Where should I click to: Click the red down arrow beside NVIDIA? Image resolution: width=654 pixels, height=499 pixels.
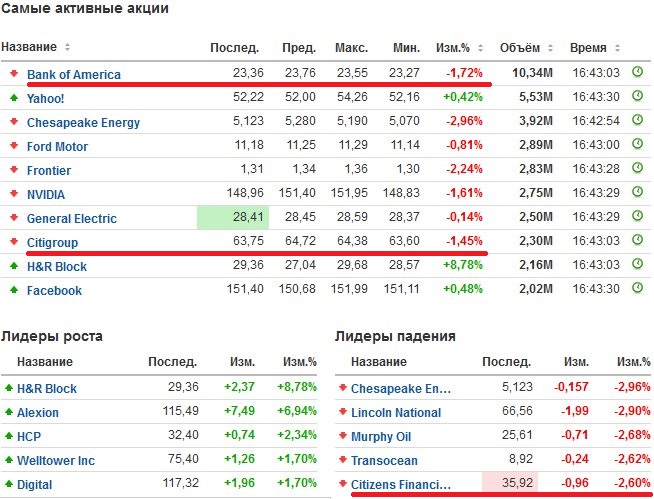click(12, 194)
